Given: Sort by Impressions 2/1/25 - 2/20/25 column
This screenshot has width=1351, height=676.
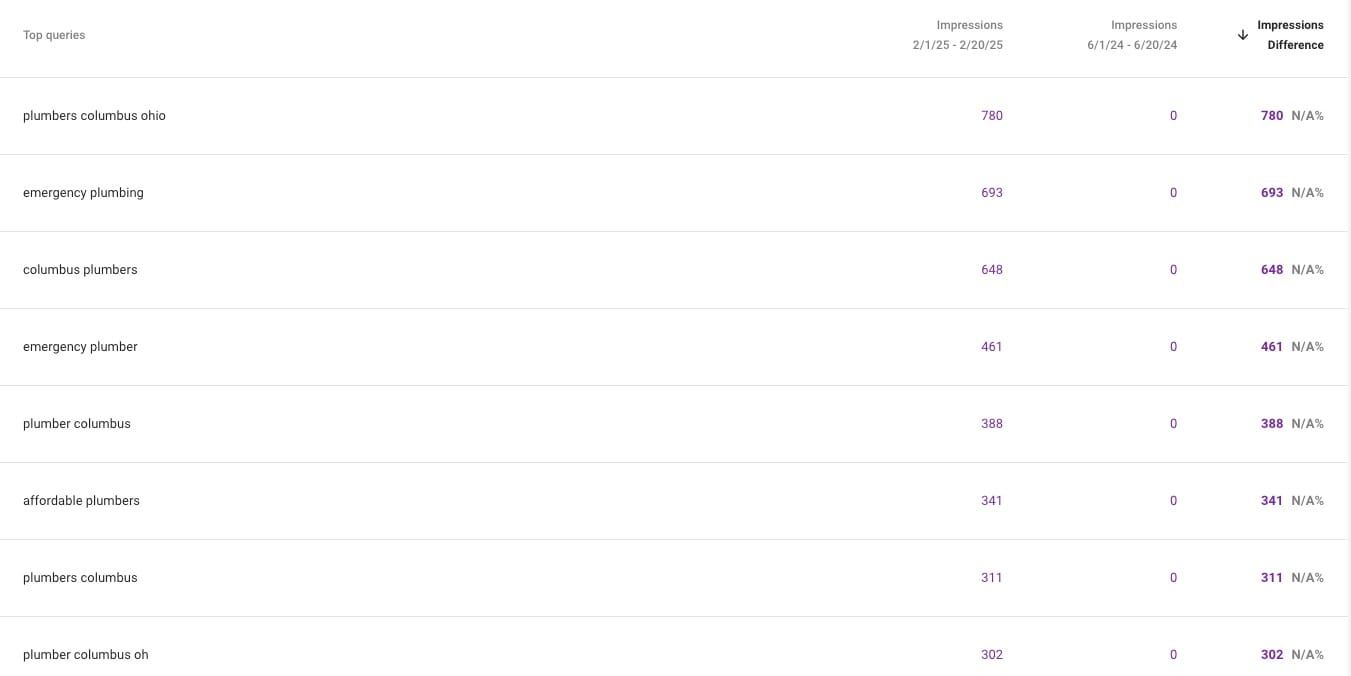Looking at the screenshot, I should coord(957,35).
